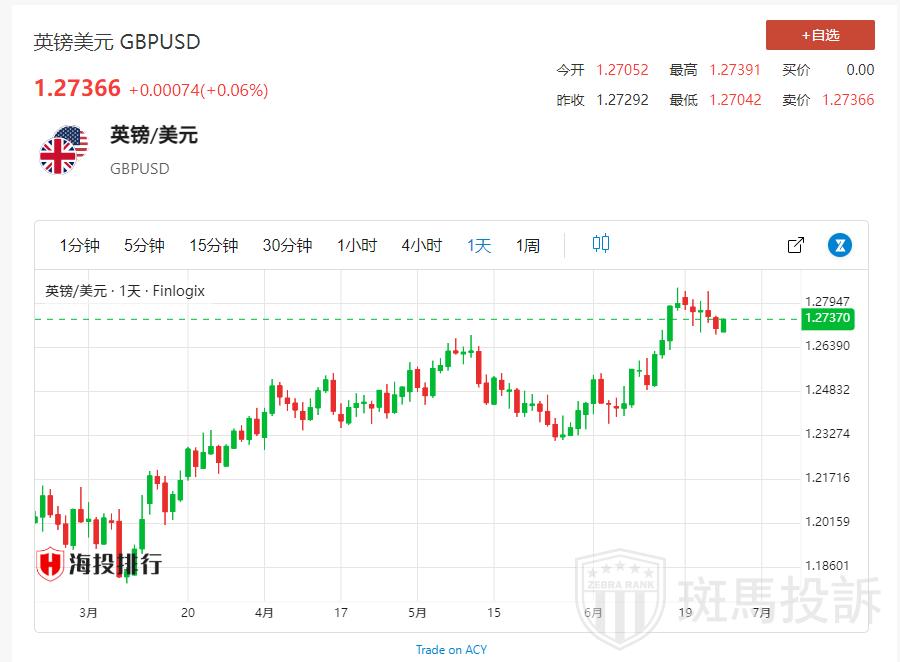Click the 卖价 1.27366 ask value
Screen dimensions: 900x662
[848, 100]
